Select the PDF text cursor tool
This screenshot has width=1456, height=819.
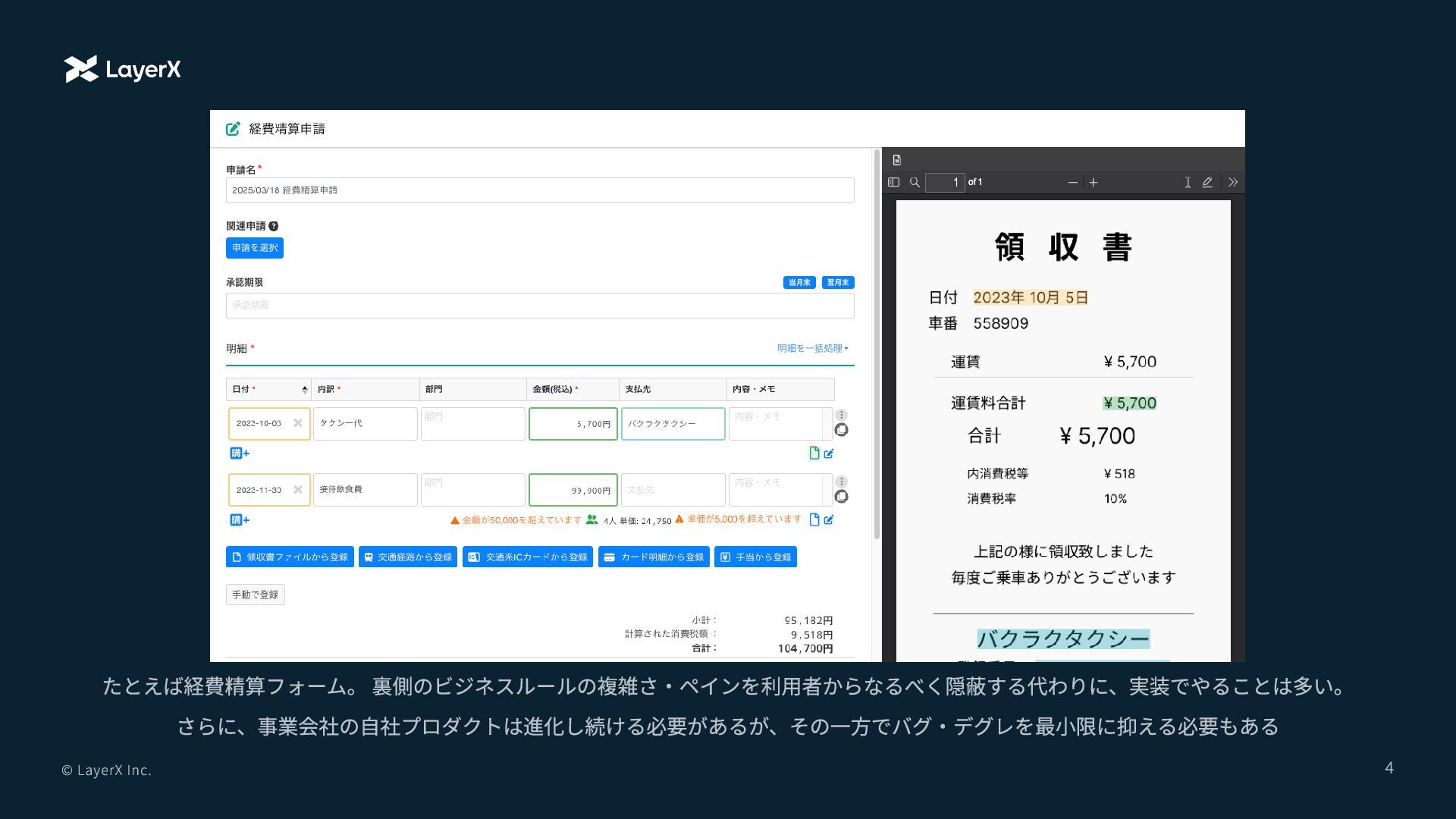point(1188,182)
